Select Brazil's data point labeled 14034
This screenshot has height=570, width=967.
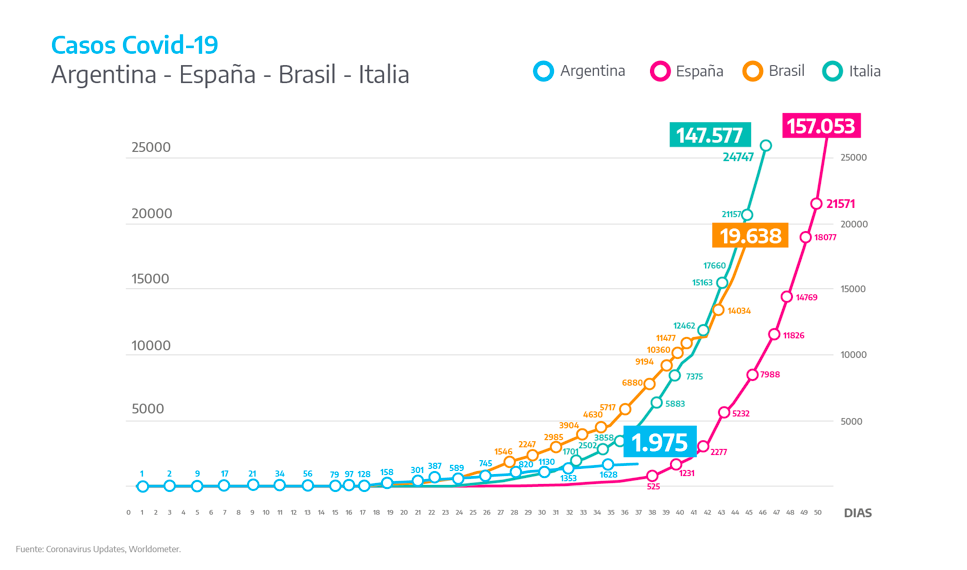(718, 310)
